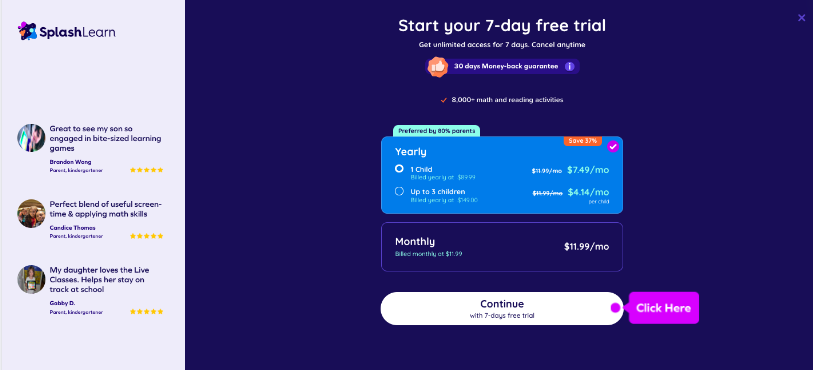Screen dimensions: 813x370
Task: Select the 1 Child radio option
Action: coord(399,169)
